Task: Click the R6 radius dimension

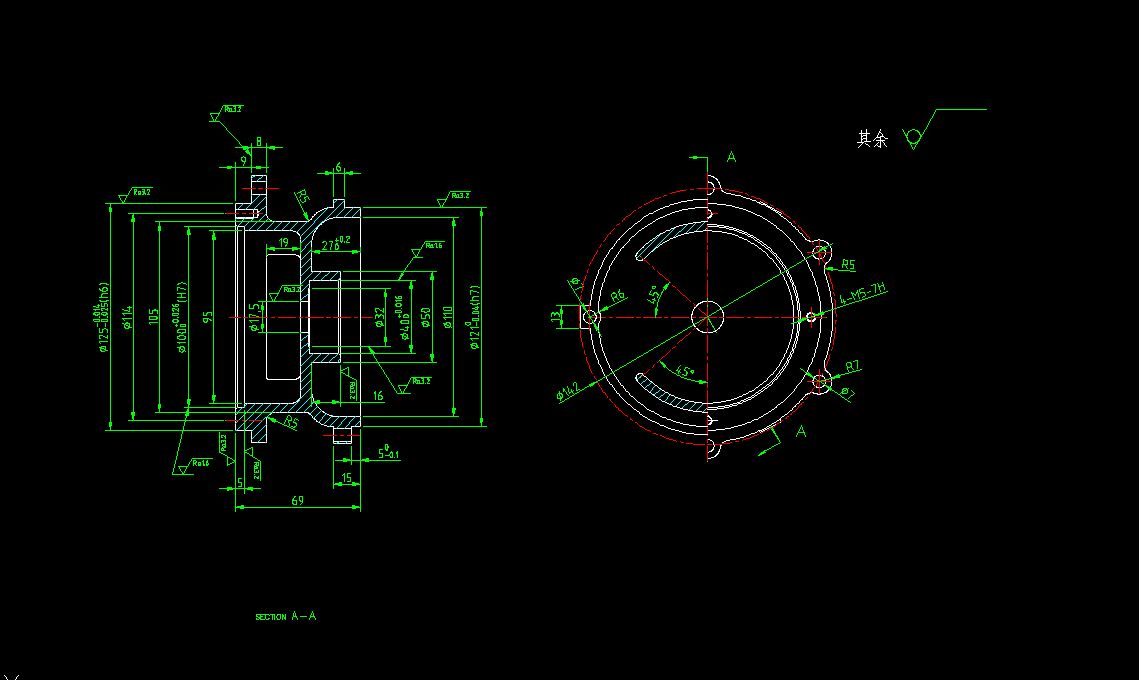Action: pyautogui.click(x=617, y=295)
